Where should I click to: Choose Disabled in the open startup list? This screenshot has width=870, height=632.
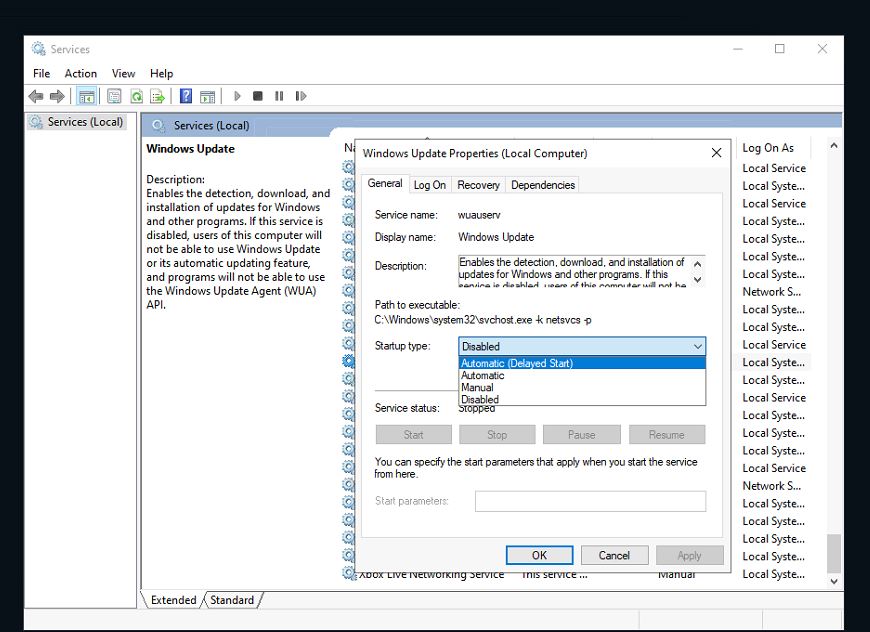tap(582, 400)
